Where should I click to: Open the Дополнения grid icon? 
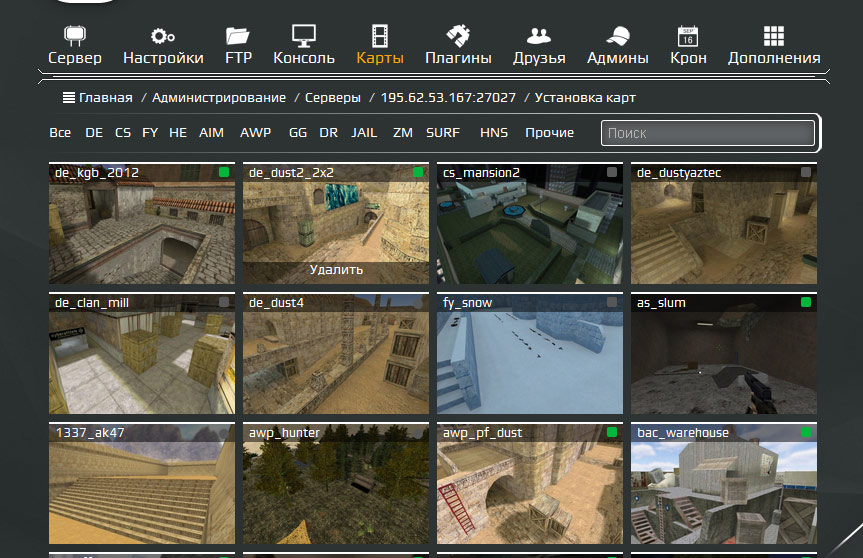click(774, 36)
